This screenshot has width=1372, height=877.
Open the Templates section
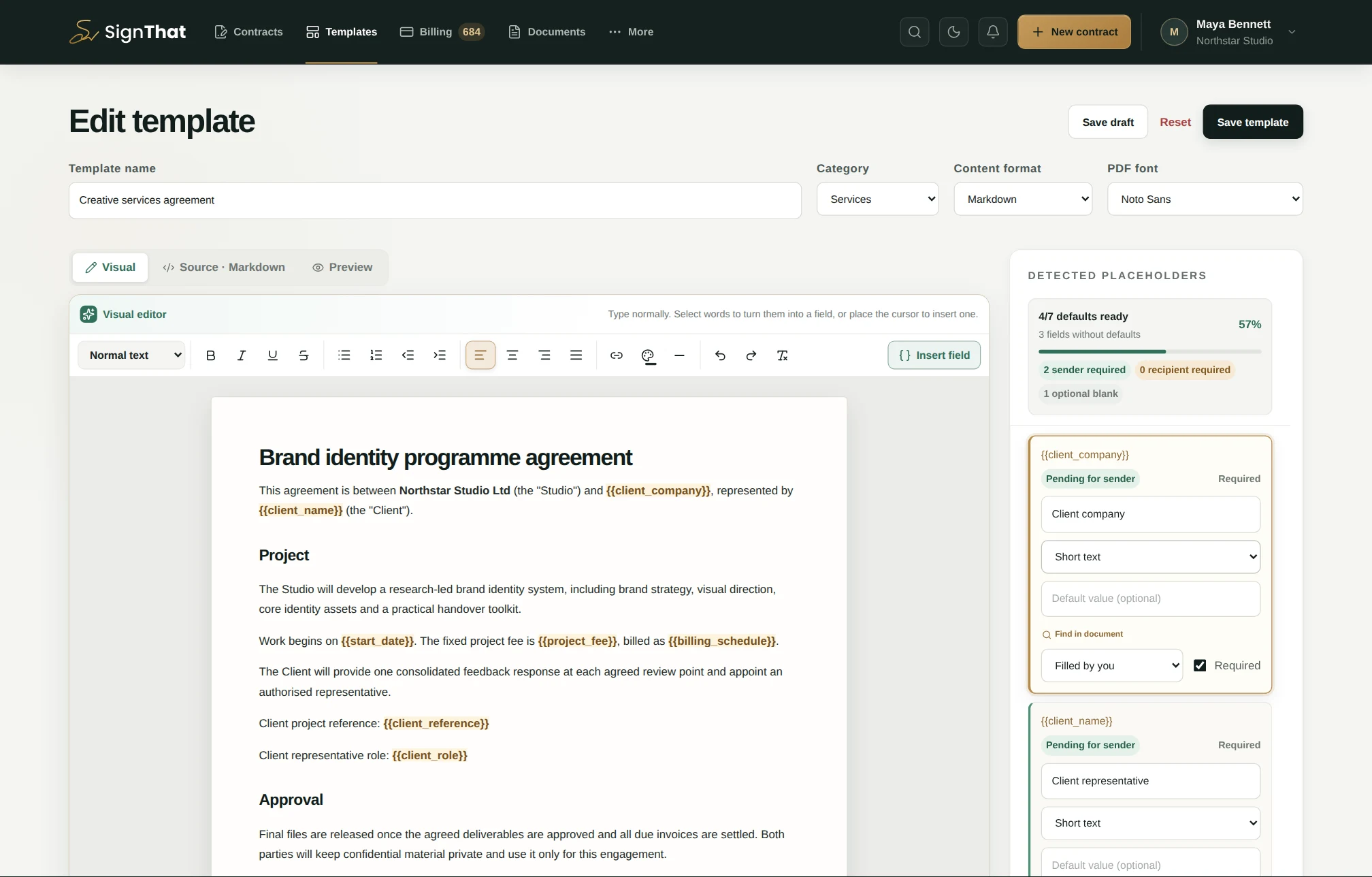(x=342, y=32)
